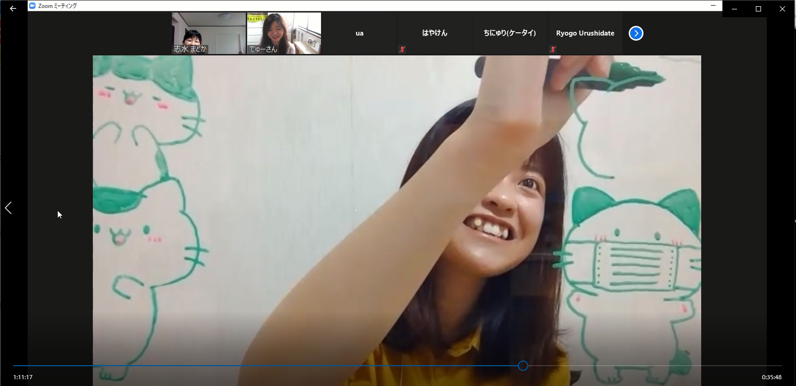Select the Ryogo Urushidate participant tile
This screenshot has height=386, width=796.
(x=585, y=33)
